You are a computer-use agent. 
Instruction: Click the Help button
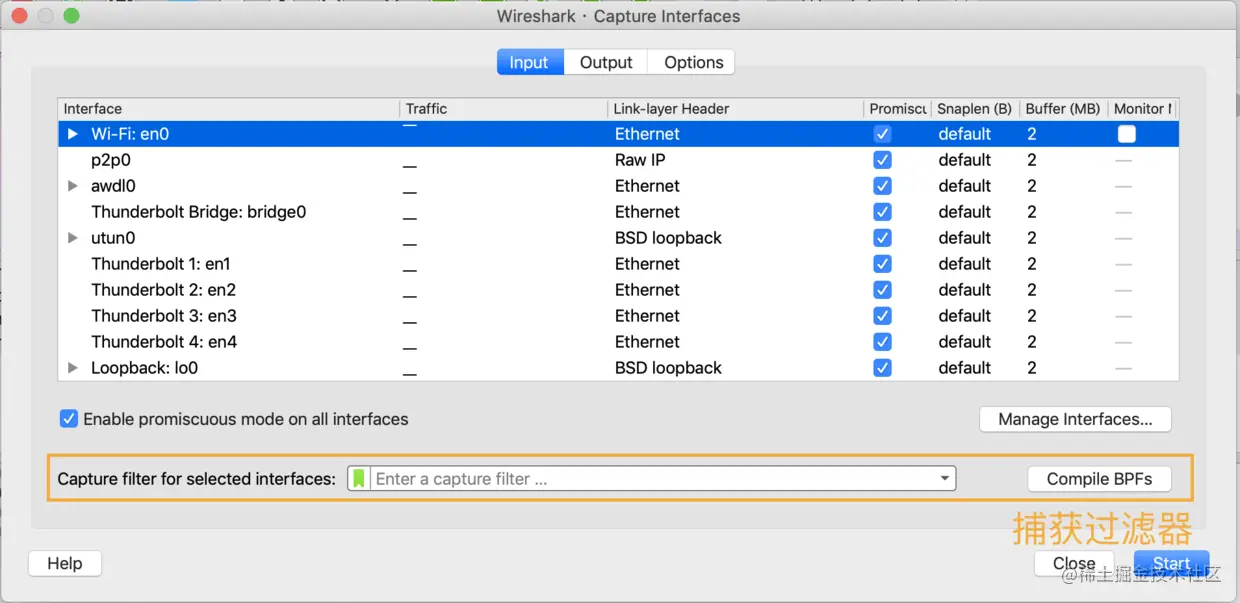pos(65,563)
